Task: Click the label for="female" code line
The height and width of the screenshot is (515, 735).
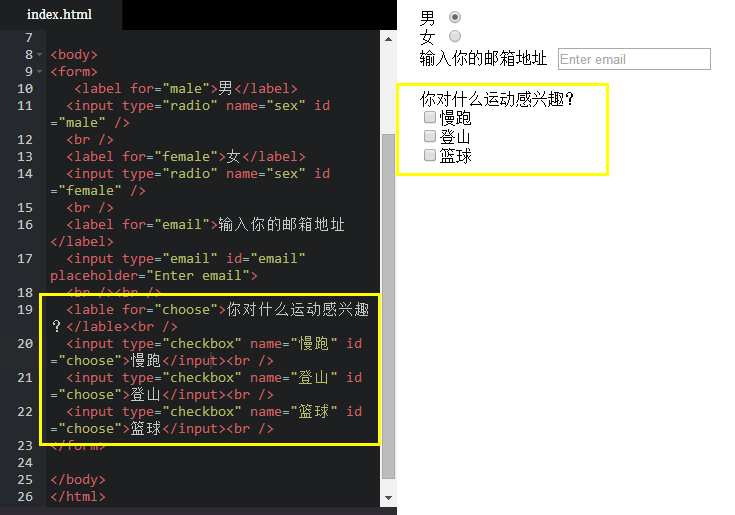Action: (x=186, y=157)
